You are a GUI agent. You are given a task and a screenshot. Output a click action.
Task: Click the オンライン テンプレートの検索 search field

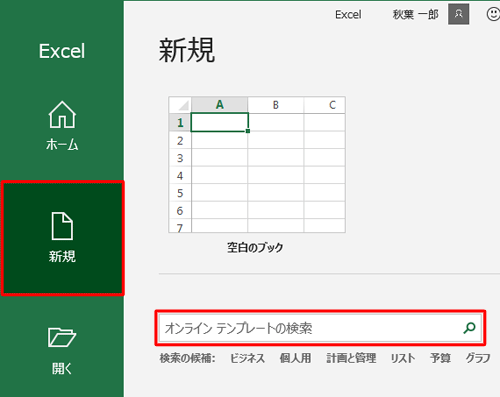[320, 328]
